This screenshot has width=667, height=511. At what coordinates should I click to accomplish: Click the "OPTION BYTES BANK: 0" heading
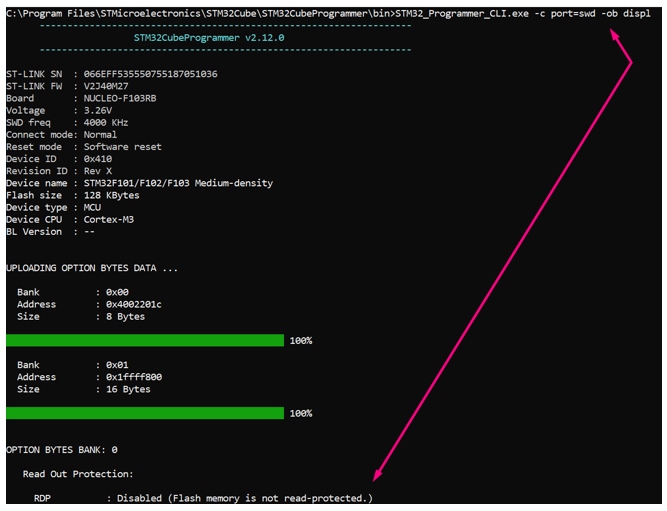coord(62,450)
